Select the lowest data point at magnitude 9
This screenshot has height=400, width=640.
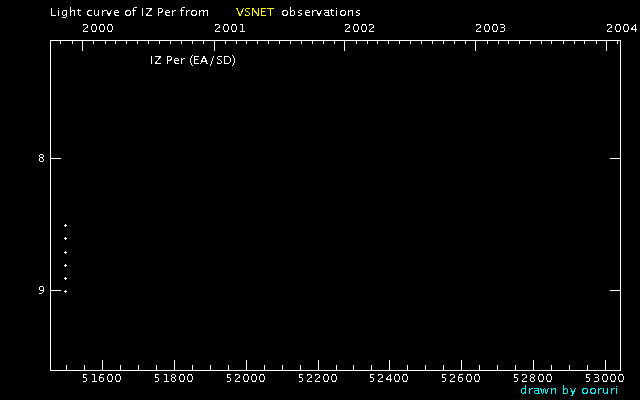pos(65,291)
